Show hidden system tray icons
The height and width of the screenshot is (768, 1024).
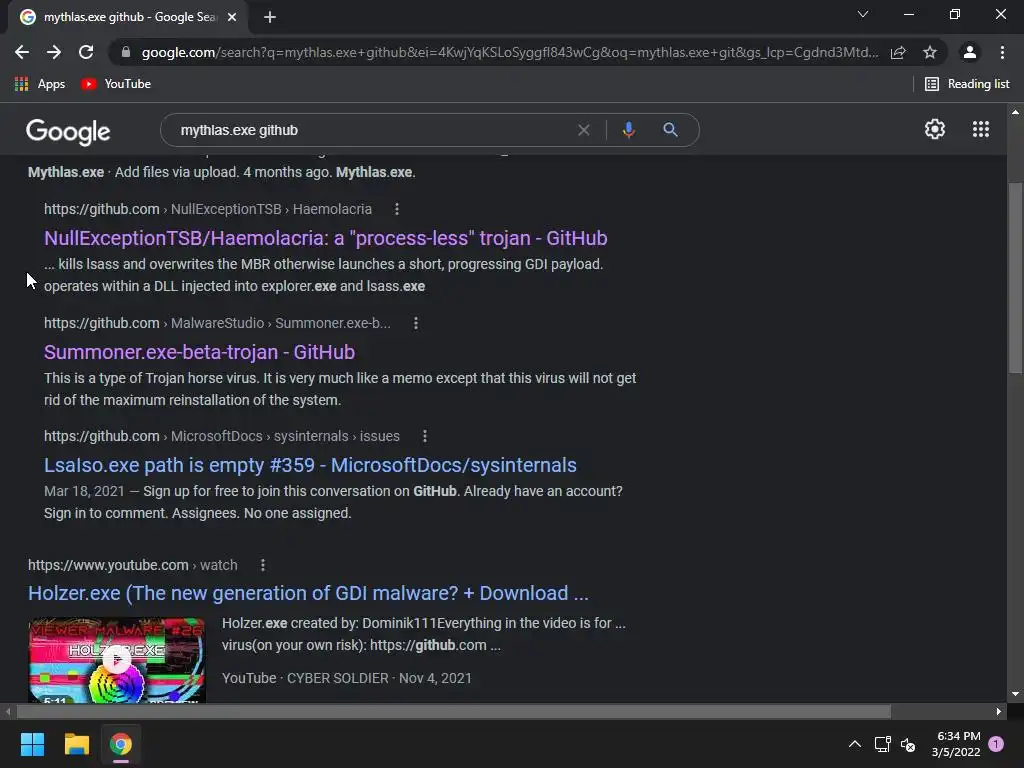tap(855, 744)
